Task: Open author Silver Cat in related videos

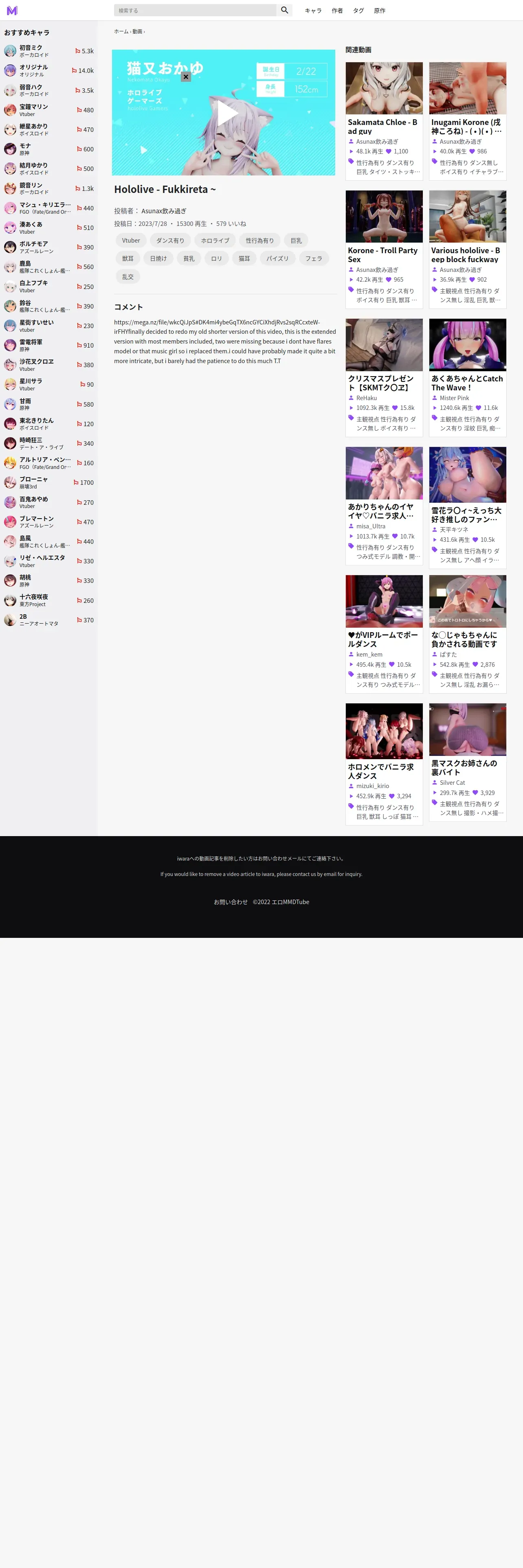Action: pos(453,783)
